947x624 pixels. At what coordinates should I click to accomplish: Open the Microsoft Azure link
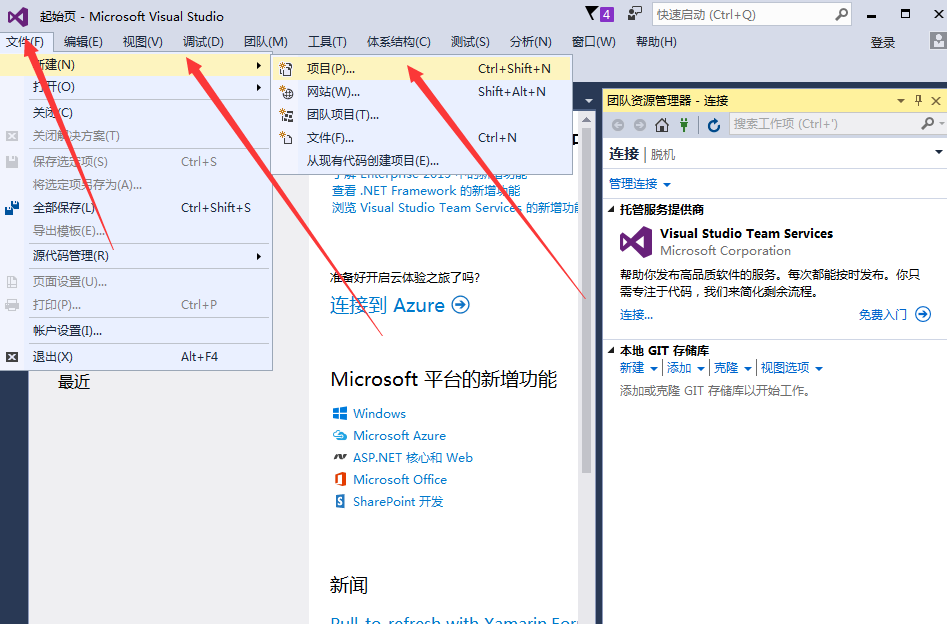pos(399,436)
